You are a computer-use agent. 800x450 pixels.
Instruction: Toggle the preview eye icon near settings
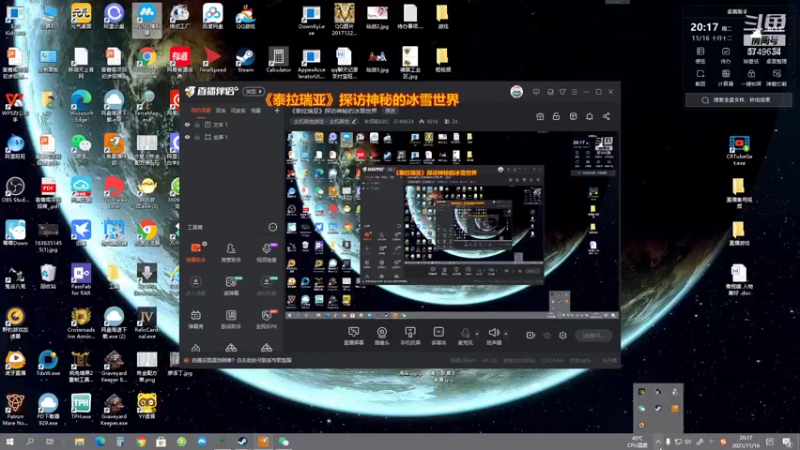tap(547, 335)
